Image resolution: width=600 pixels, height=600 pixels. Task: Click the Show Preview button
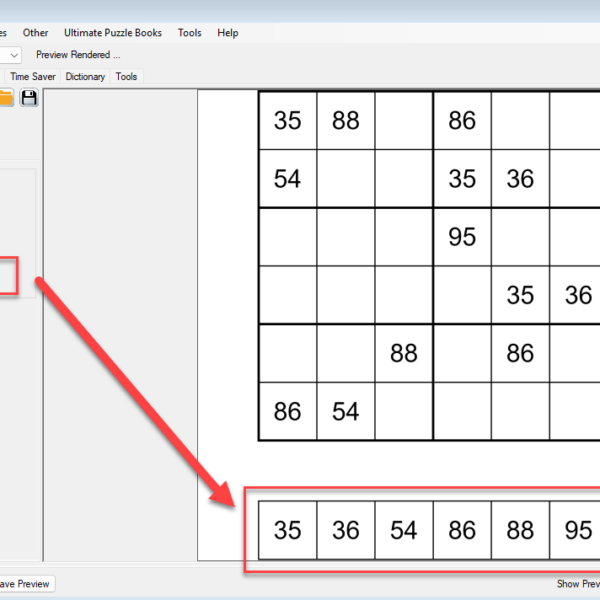click(577, 584)
